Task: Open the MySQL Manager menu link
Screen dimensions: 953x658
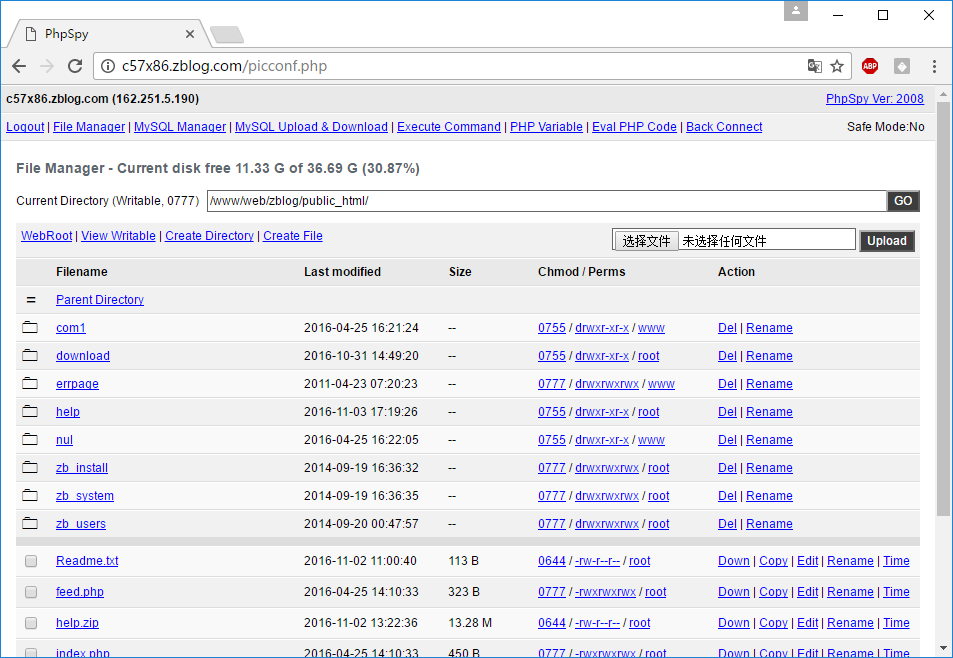Action: (x=180, y=127)
